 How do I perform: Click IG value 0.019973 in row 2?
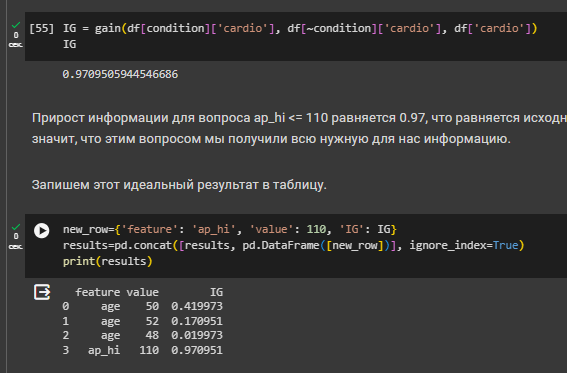[x=197, y=335]
